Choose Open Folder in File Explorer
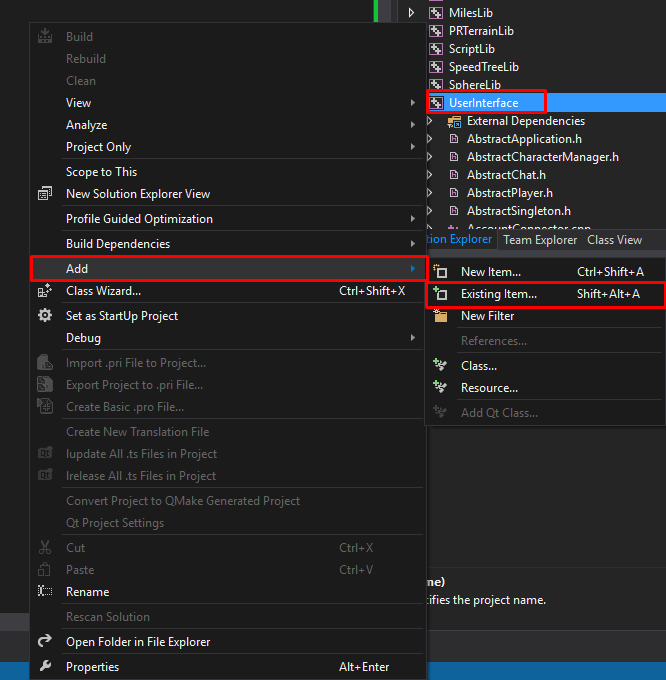 coord(228,641)
